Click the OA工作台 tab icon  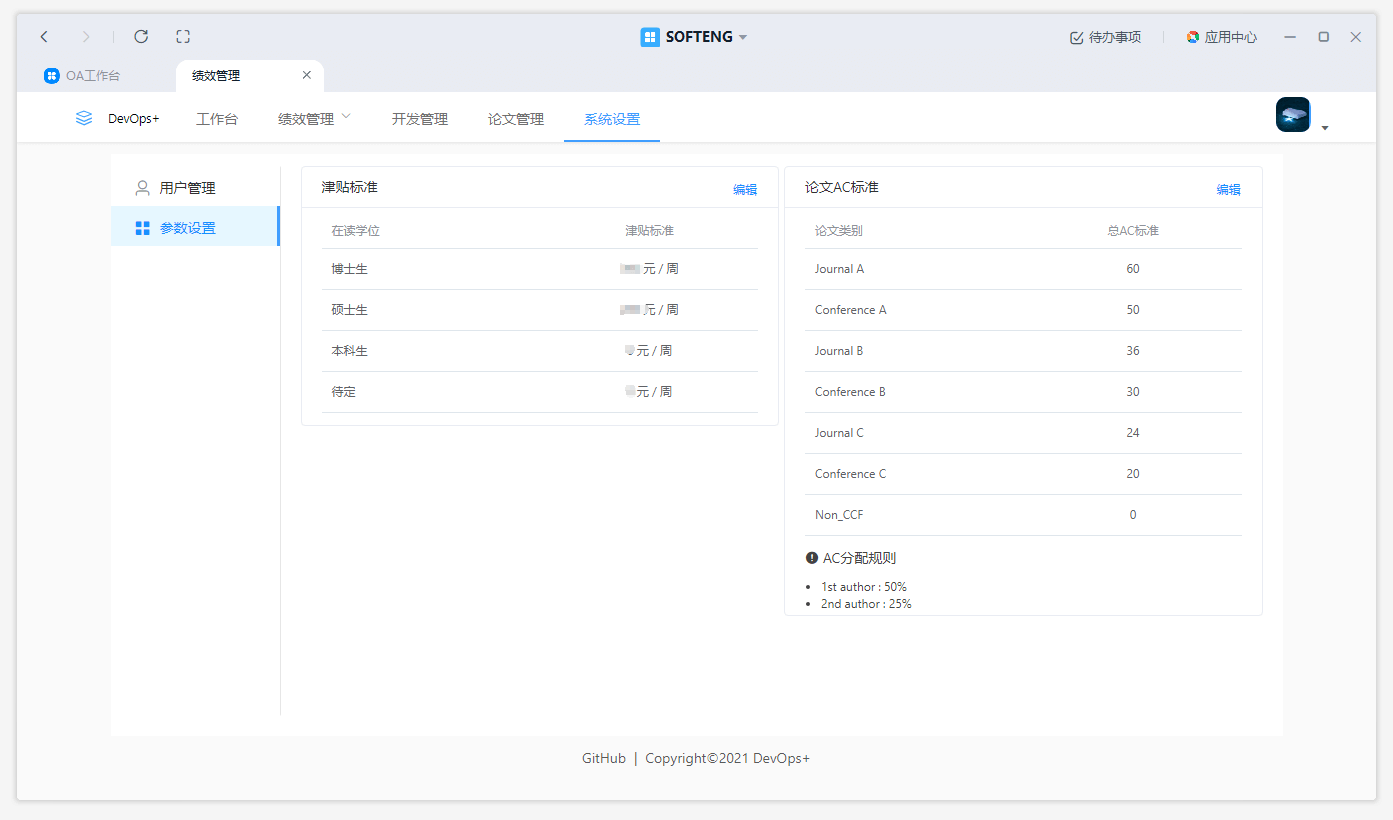click(52, 76)
